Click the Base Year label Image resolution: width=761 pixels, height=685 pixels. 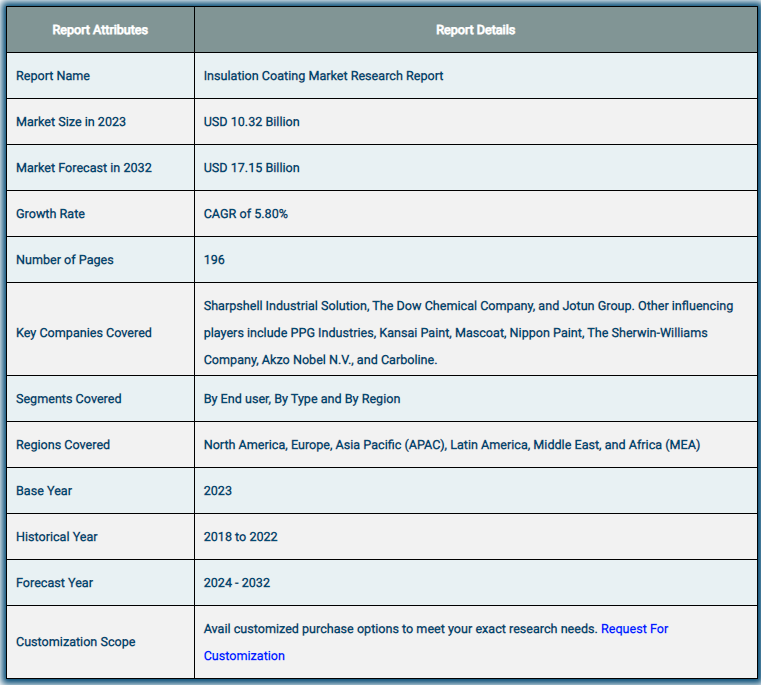coord(44,491)
